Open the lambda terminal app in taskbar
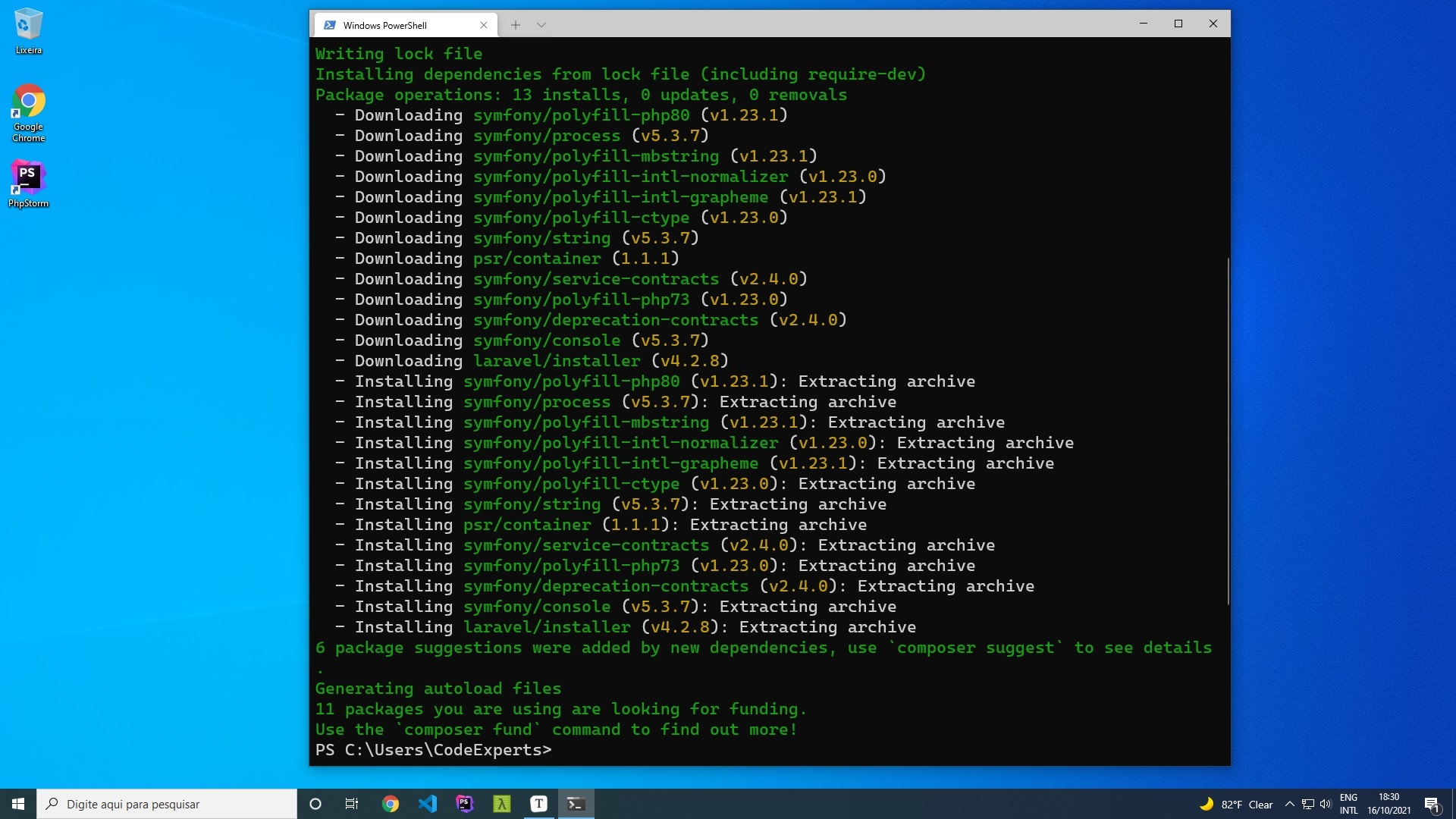Viewport: 1456px width, 819px height. tap(501, 804)
